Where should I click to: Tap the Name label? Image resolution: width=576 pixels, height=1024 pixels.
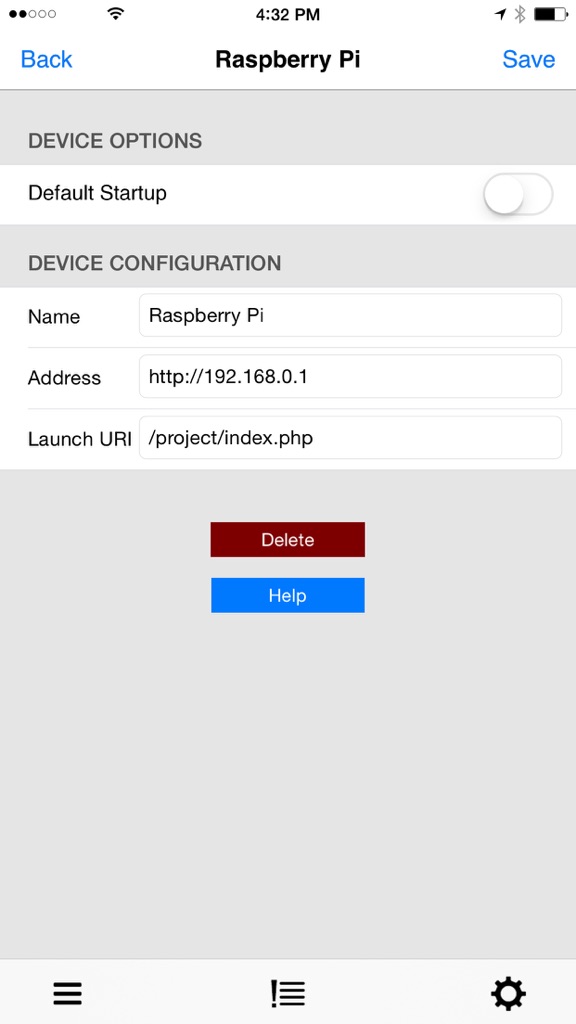click(54, 317)
